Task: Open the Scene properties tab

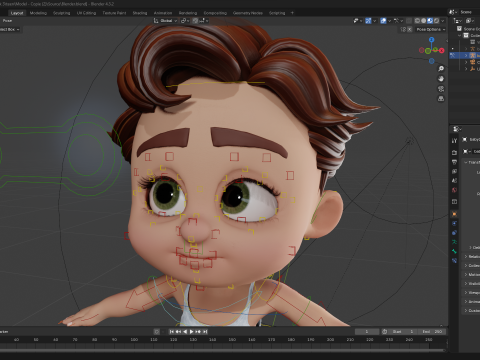Action: click(x=454, y=181)
